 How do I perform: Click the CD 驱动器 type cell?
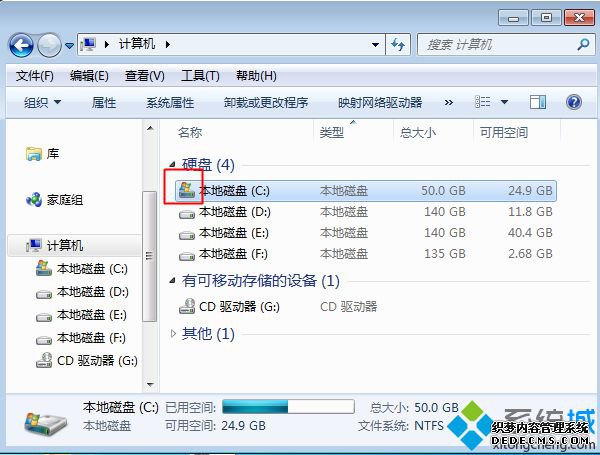[x=348, y=306]
